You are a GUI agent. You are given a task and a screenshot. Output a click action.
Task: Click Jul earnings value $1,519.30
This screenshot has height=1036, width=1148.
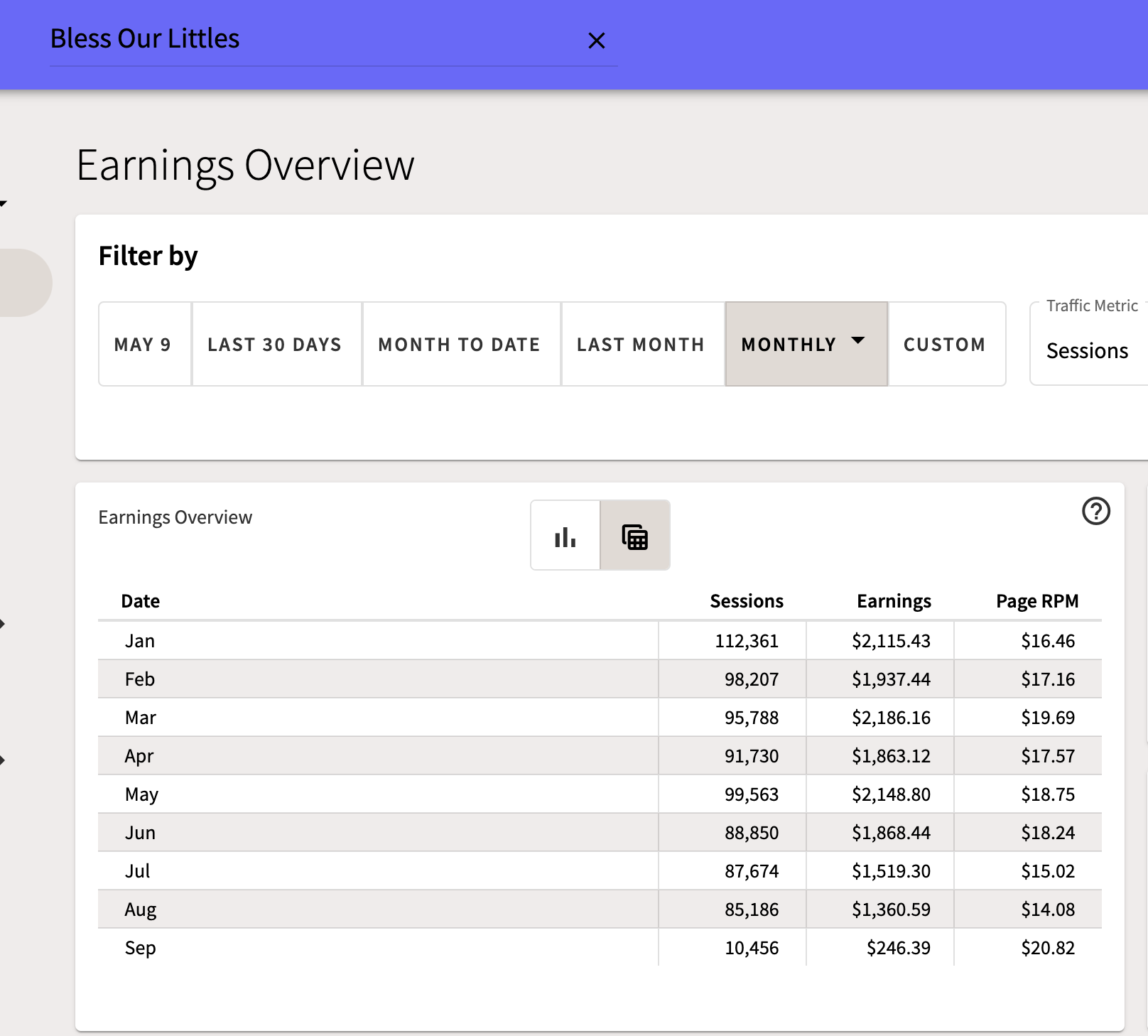(x=891, y=871)
